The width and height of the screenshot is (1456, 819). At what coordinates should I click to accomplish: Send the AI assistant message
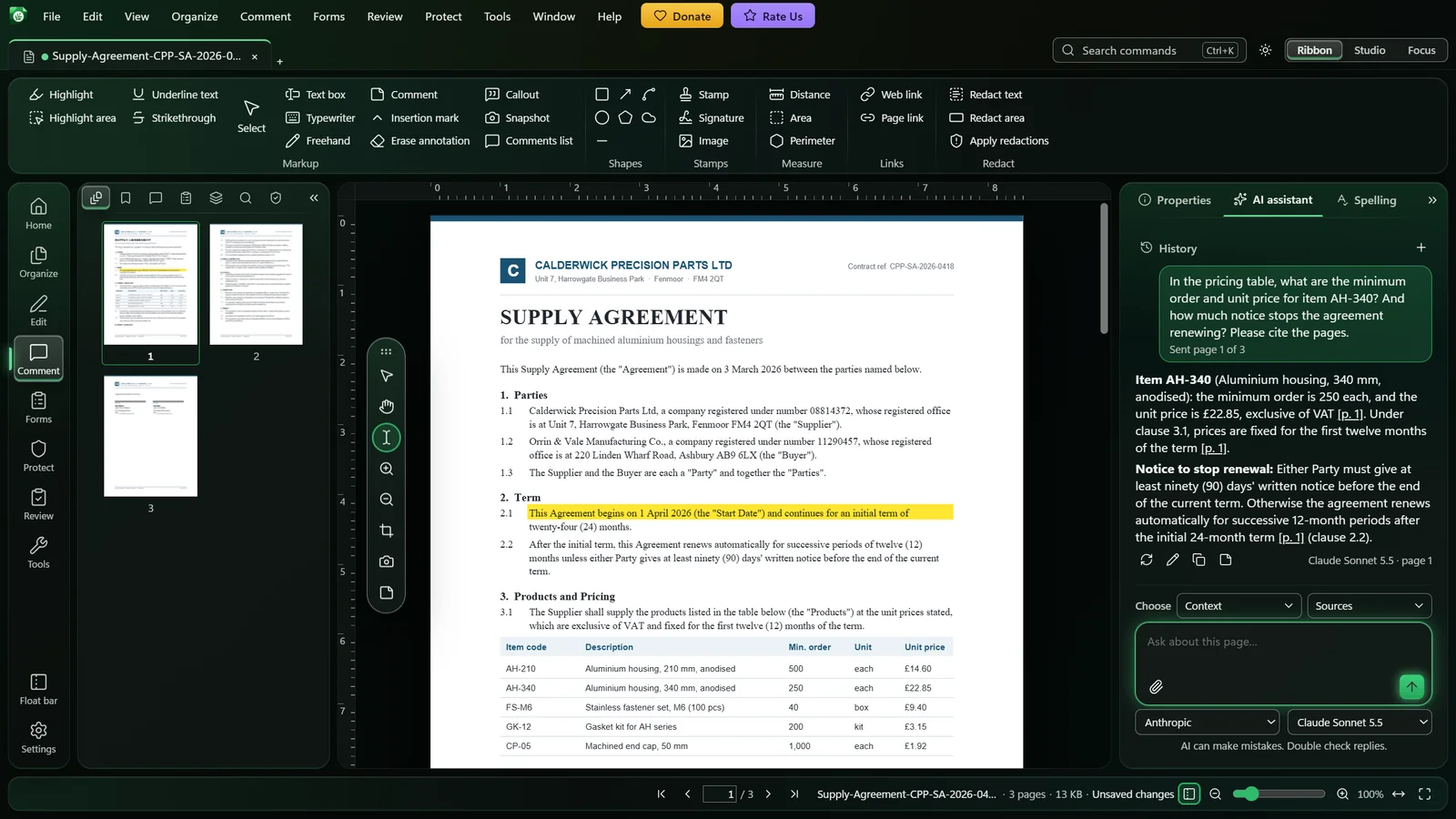pyautogui.click(x=1411, y=687)
